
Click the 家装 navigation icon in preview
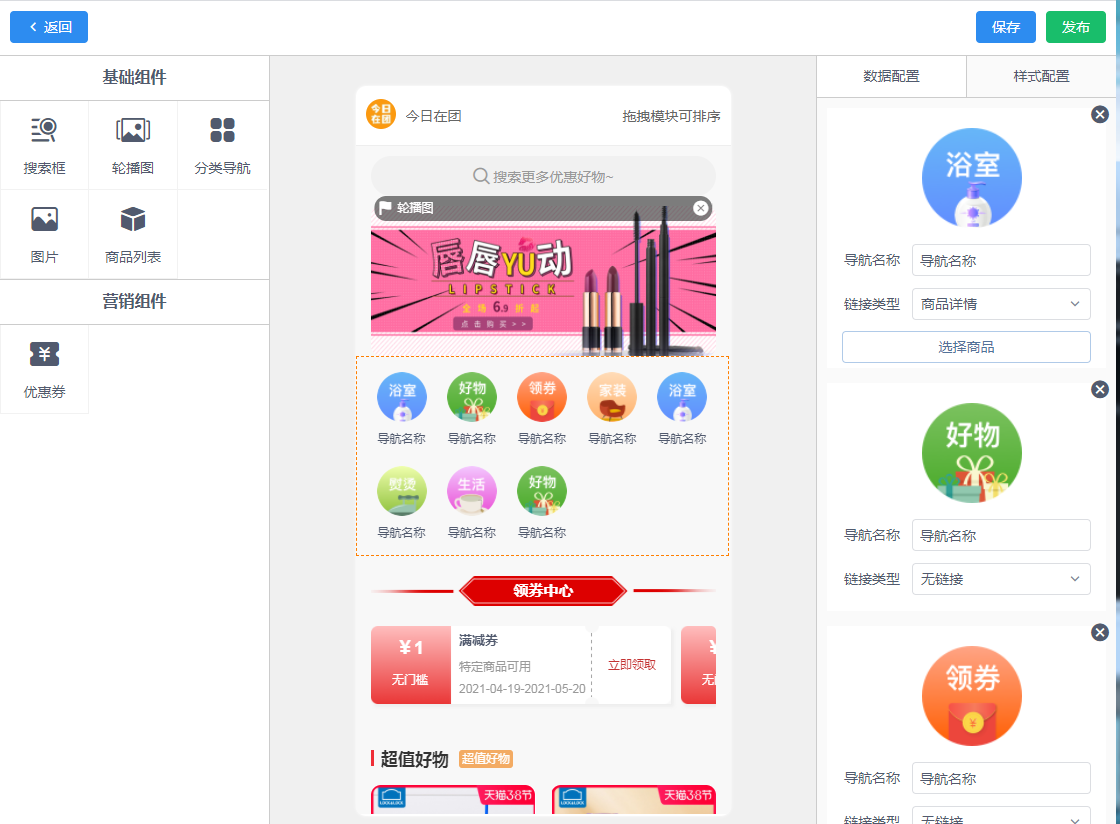pyautogui.click(x=611, y=397)
